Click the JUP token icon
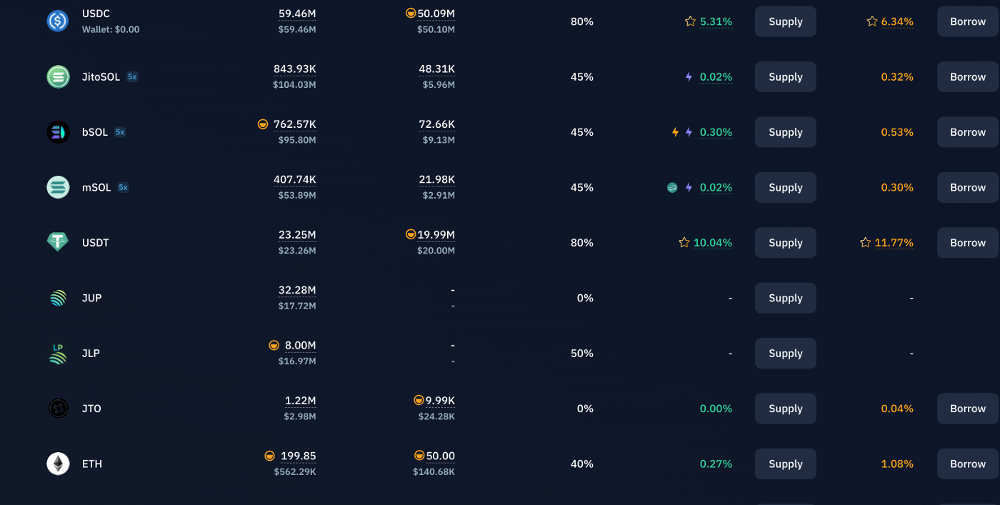1000x505 pixels. tap(58, 298)
